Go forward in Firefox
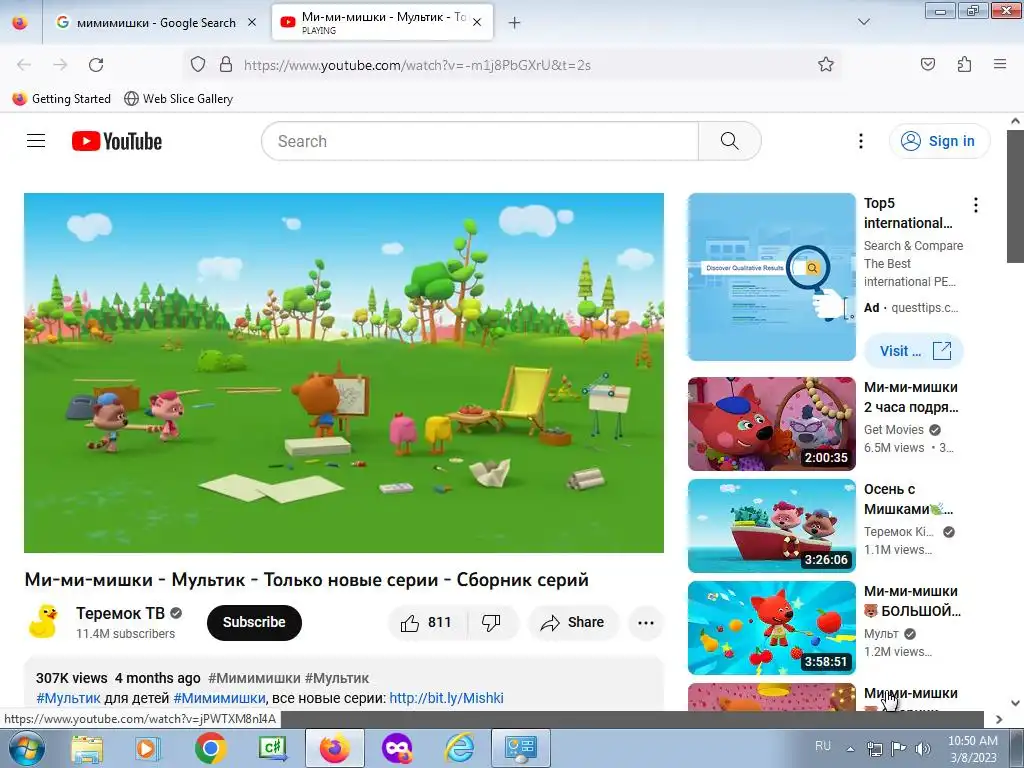 [x=60, y=65]
